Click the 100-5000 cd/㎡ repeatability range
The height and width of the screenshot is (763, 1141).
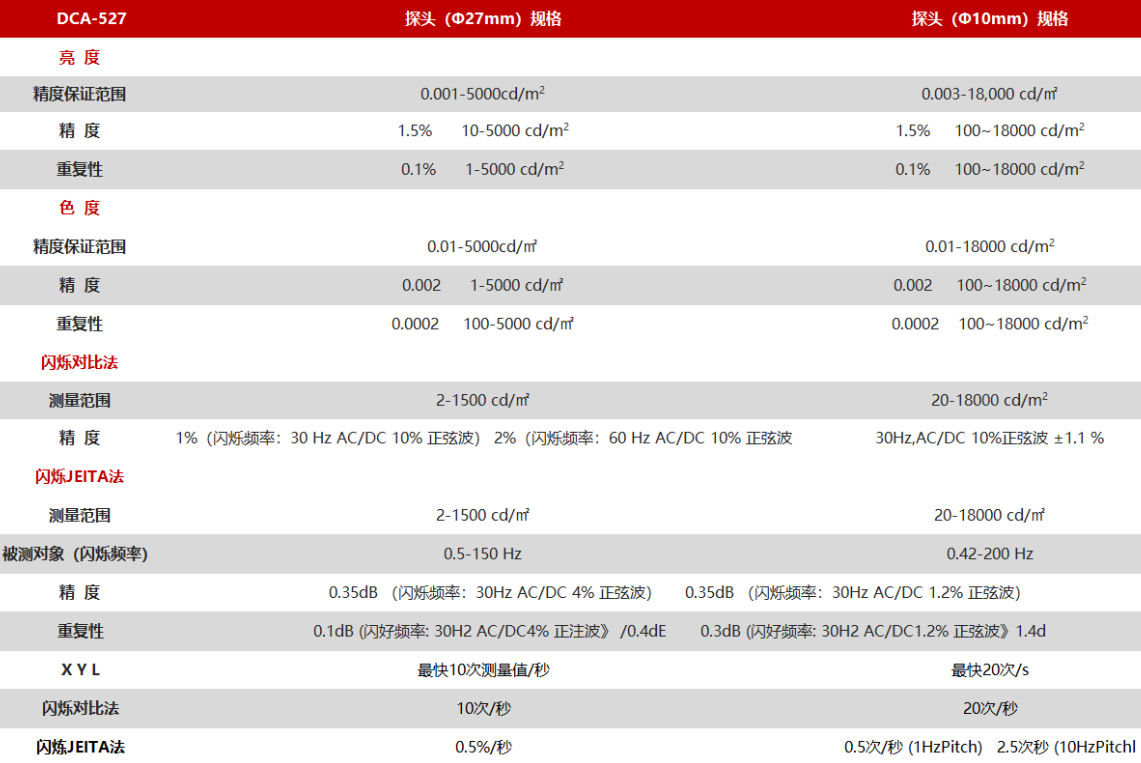click(518, 324)
